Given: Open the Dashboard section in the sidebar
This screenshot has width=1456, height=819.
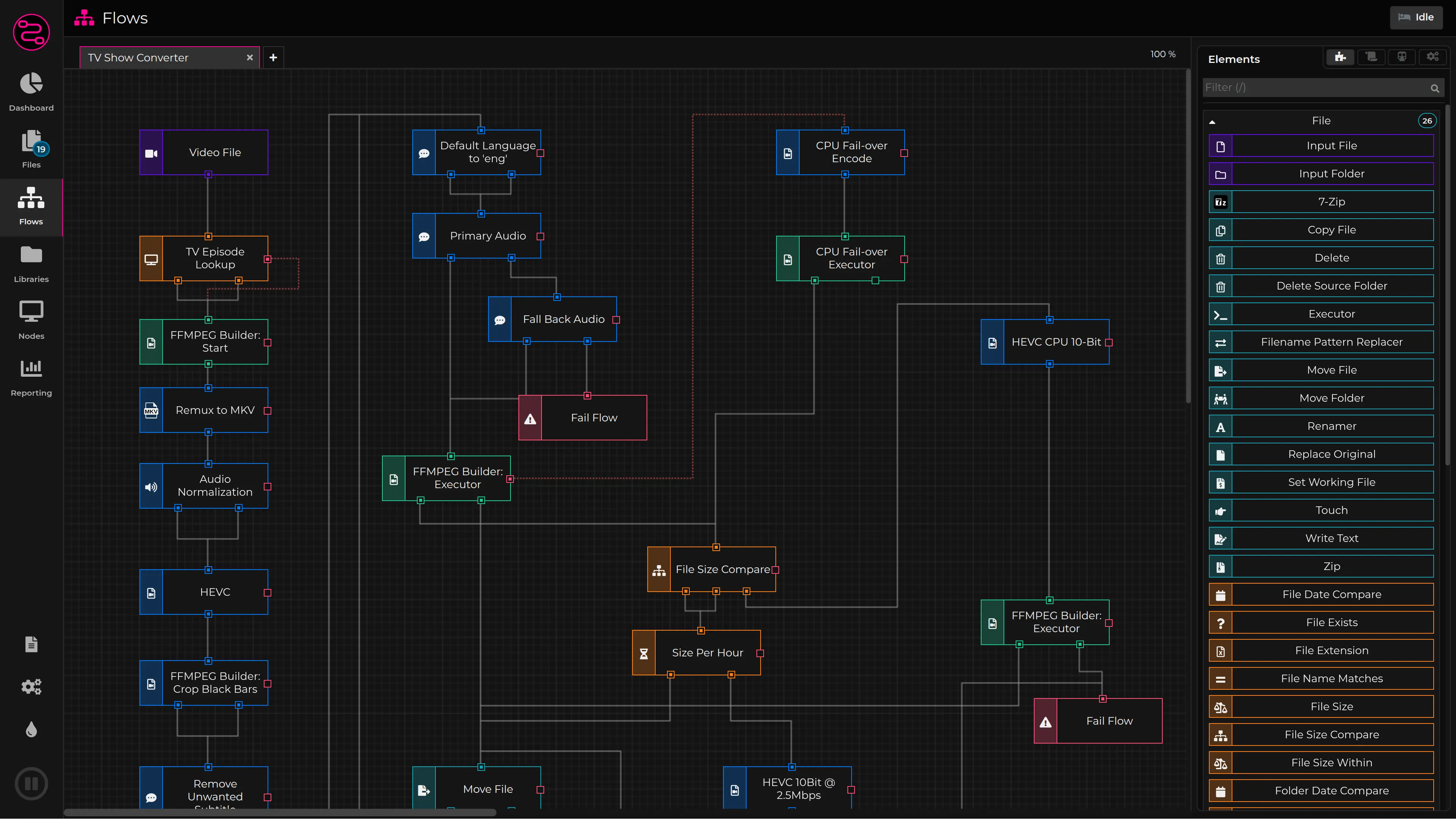Looking at the screenshot, I should click(31, 92).
